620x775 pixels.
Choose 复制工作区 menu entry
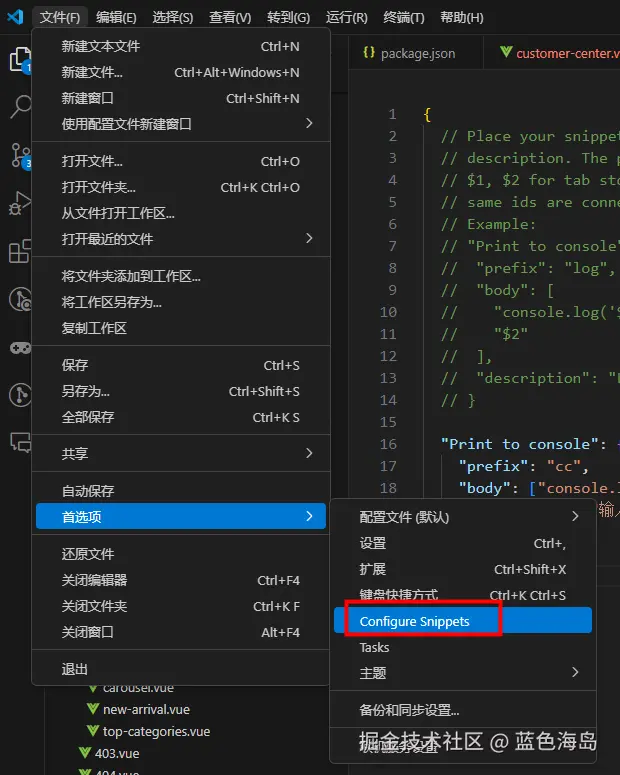[181, 328]
